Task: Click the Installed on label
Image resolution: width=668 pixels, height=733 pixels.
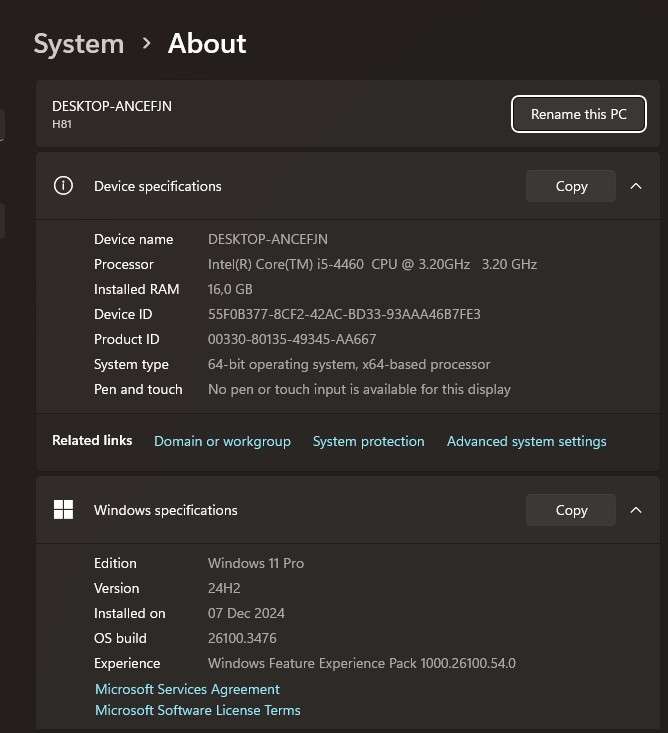Action: pos(129,613)
